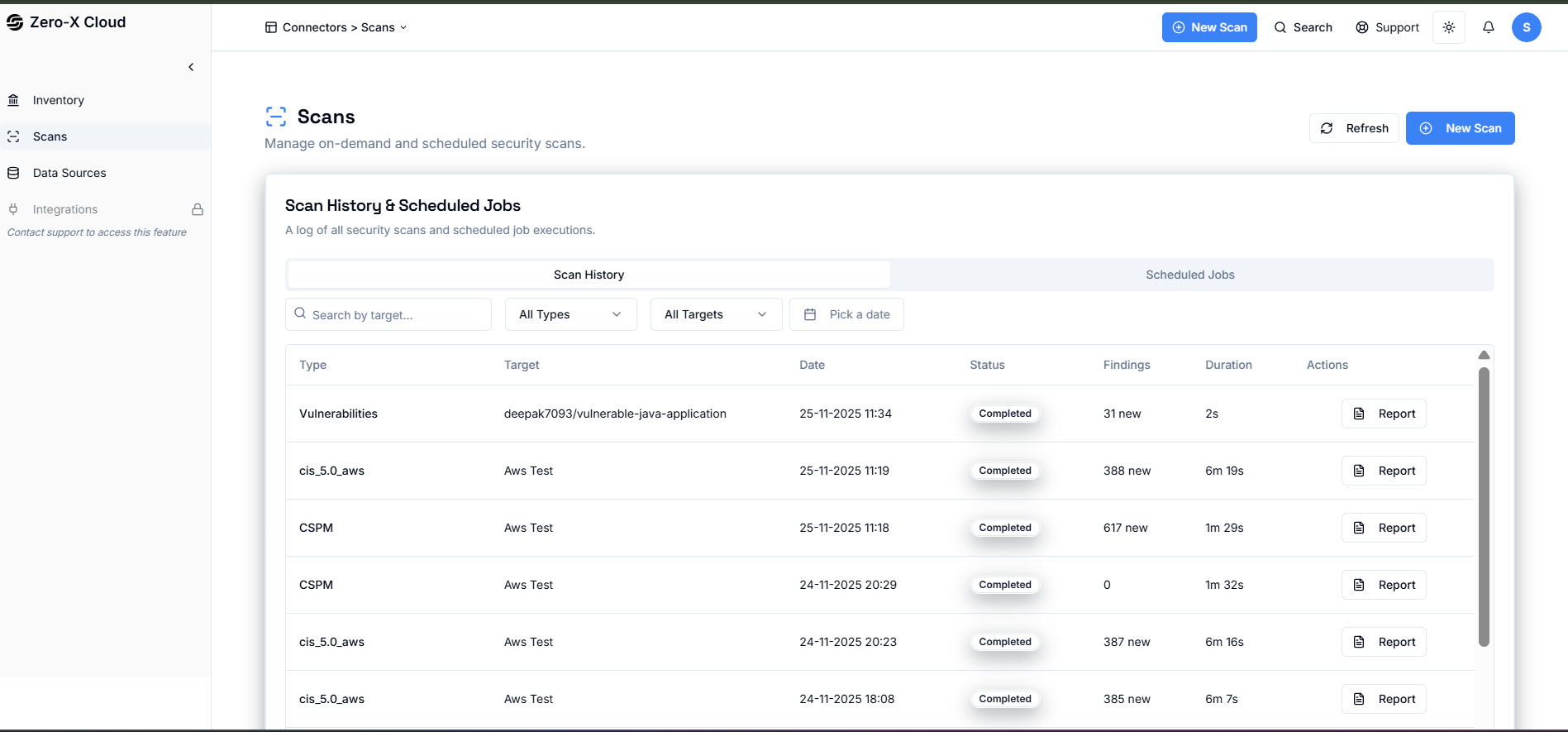Open the All Targets dropdown
Image resolution: width=1568 pixels, height=732 pixels.
pyautogui.click(x=717, y=314)
